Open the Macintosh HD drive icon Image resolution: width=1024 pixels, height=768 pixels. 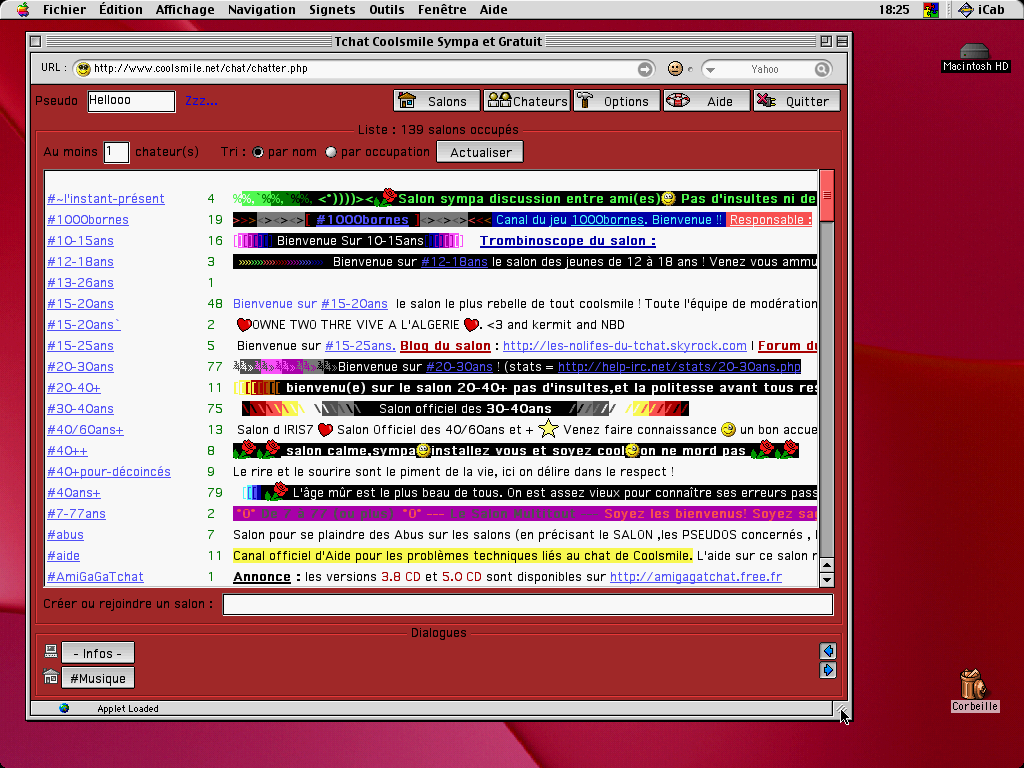975,57
